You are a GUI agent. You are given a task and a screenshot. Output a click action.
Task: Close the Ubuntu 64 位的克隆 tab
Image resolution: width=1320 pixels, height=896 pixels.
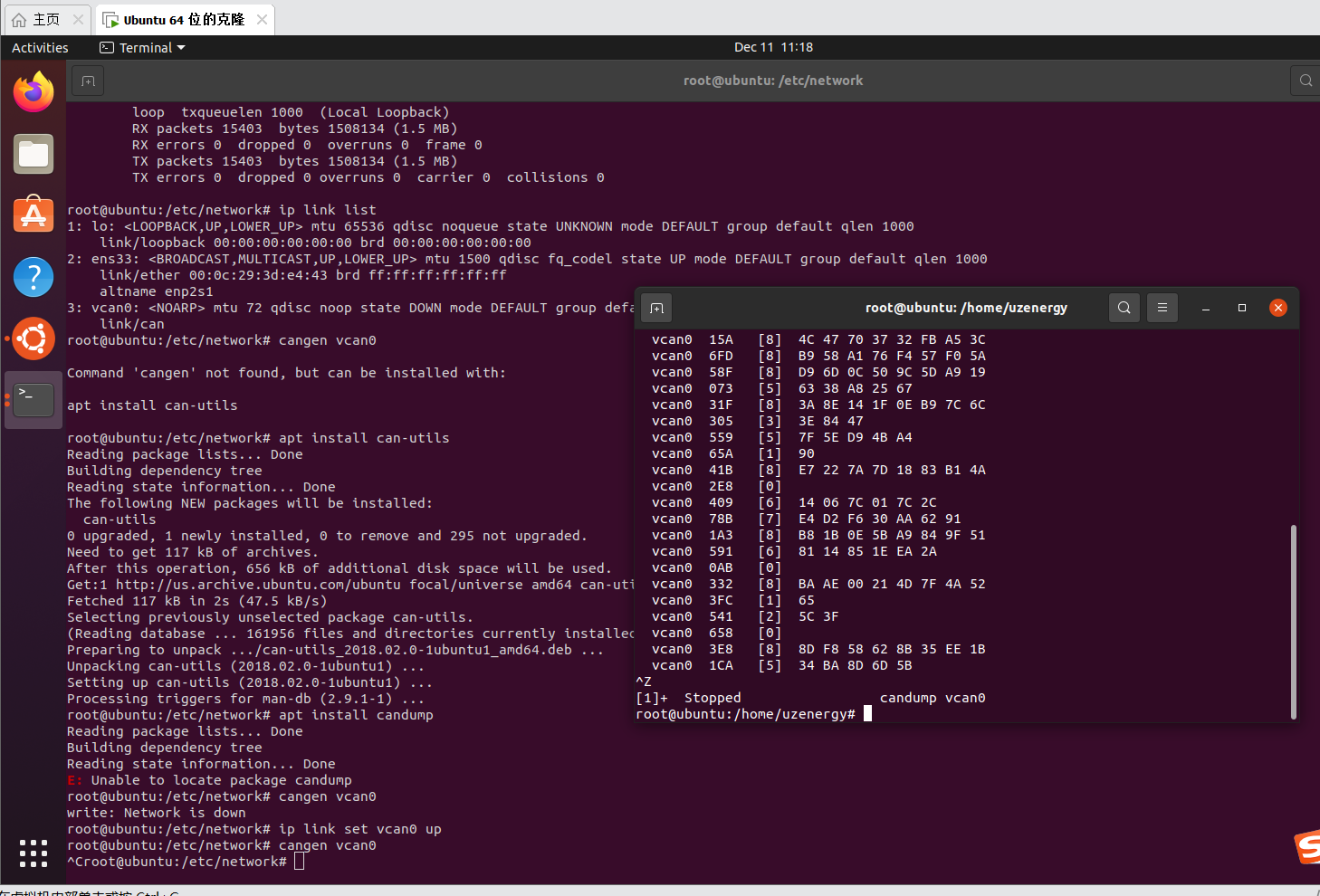click(262, 19)
